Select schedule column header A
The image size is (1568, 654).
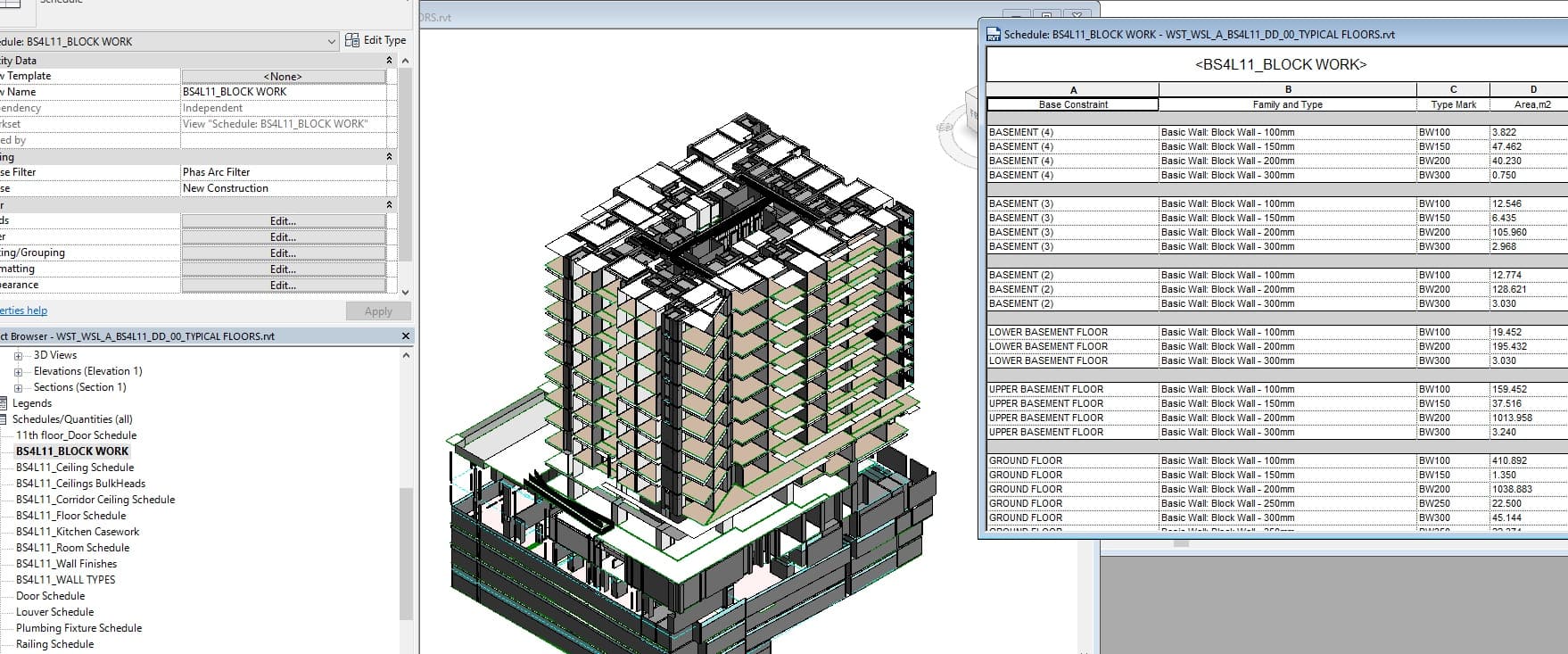pos(1073,90)
